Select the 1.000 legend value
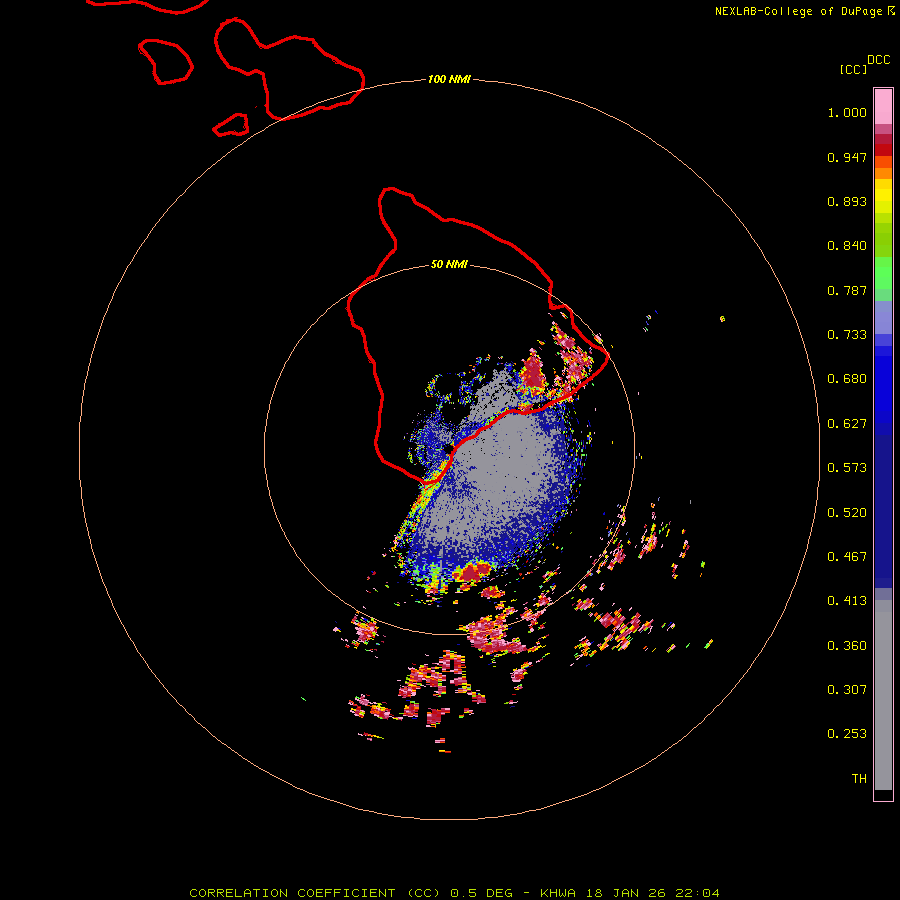 coord(847,112)
